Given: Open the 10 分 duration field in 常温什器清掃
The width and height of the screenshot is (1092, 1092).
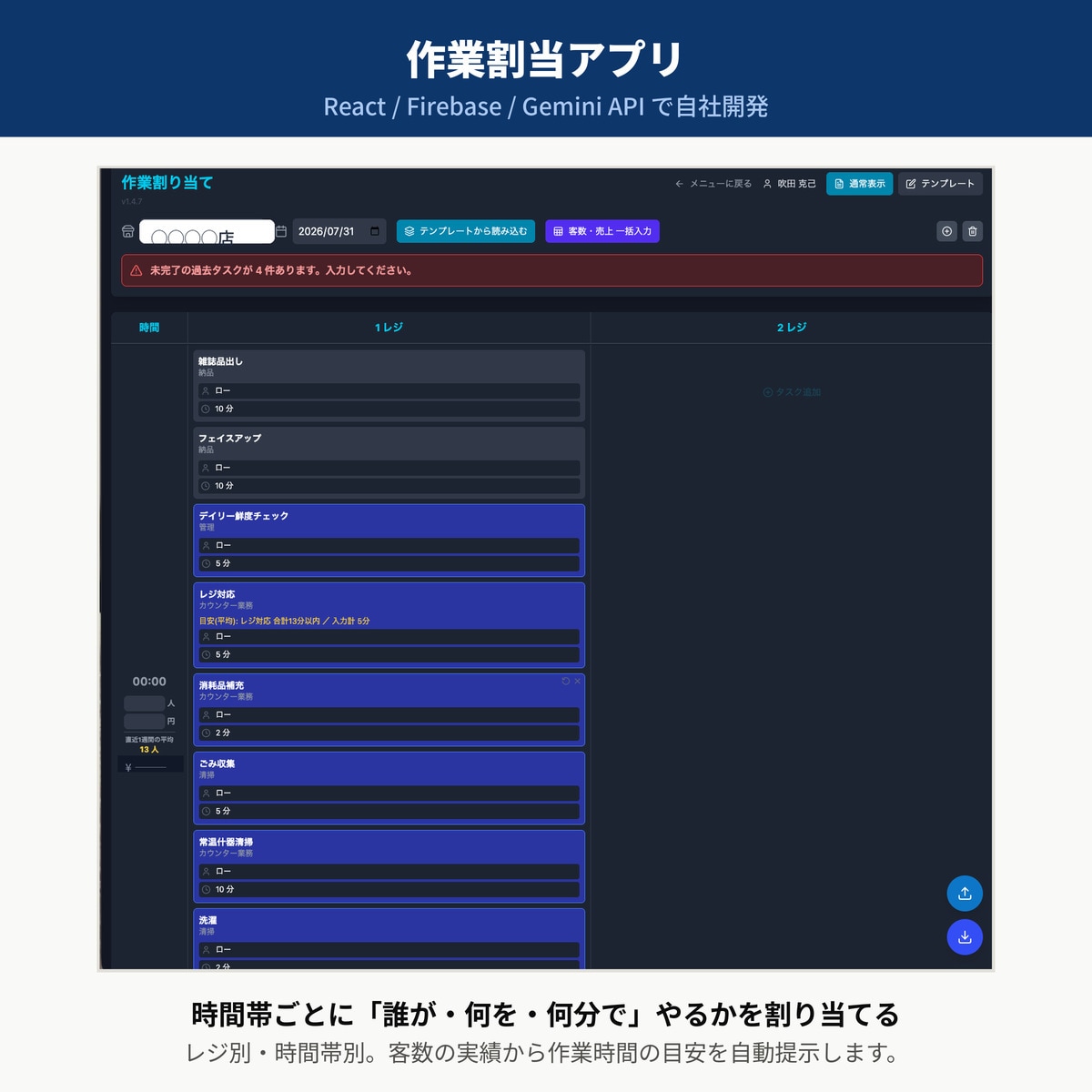Looking at the screenshot, I should 389,890.
